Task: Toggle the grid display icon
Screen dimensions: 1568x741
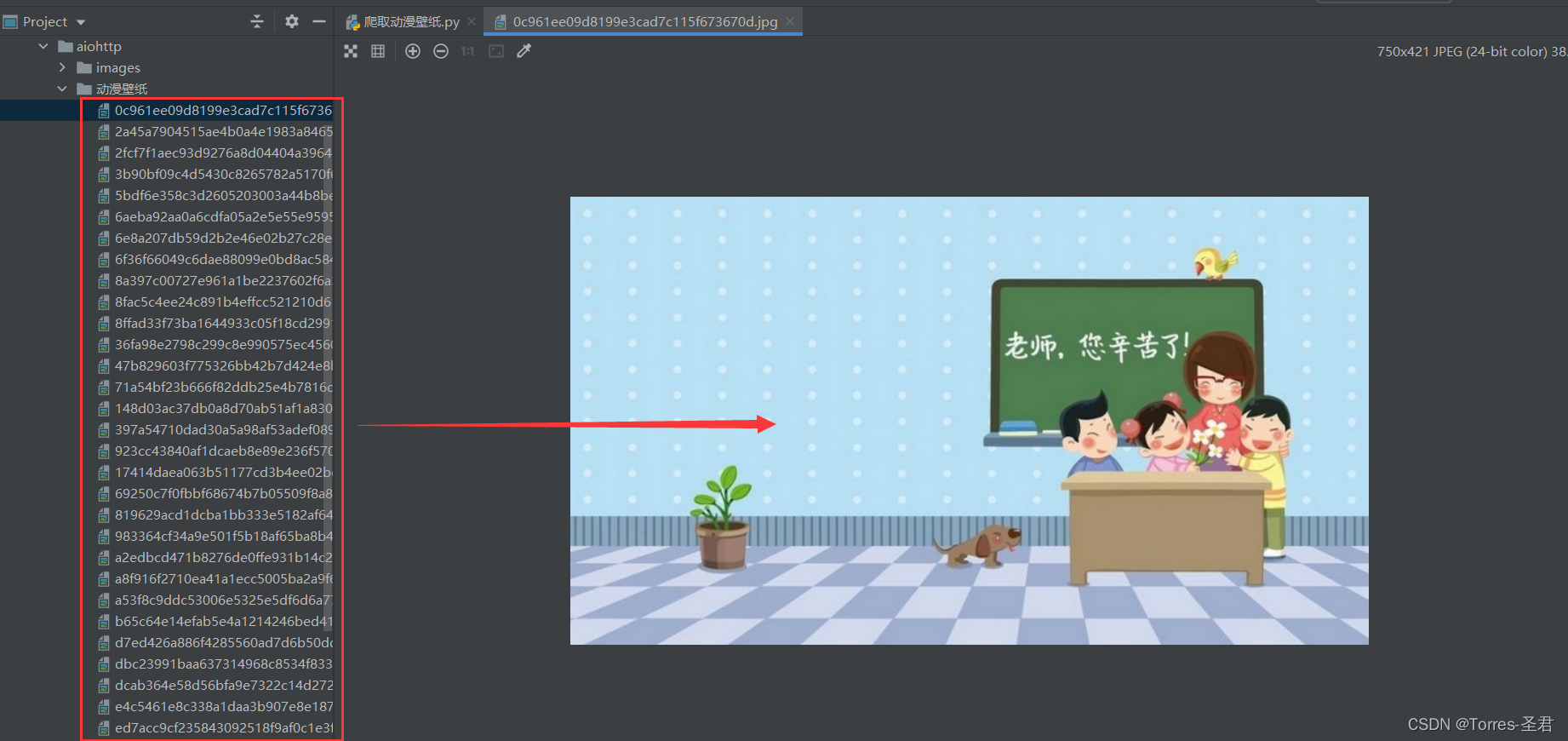Action: tap(378, 51)
